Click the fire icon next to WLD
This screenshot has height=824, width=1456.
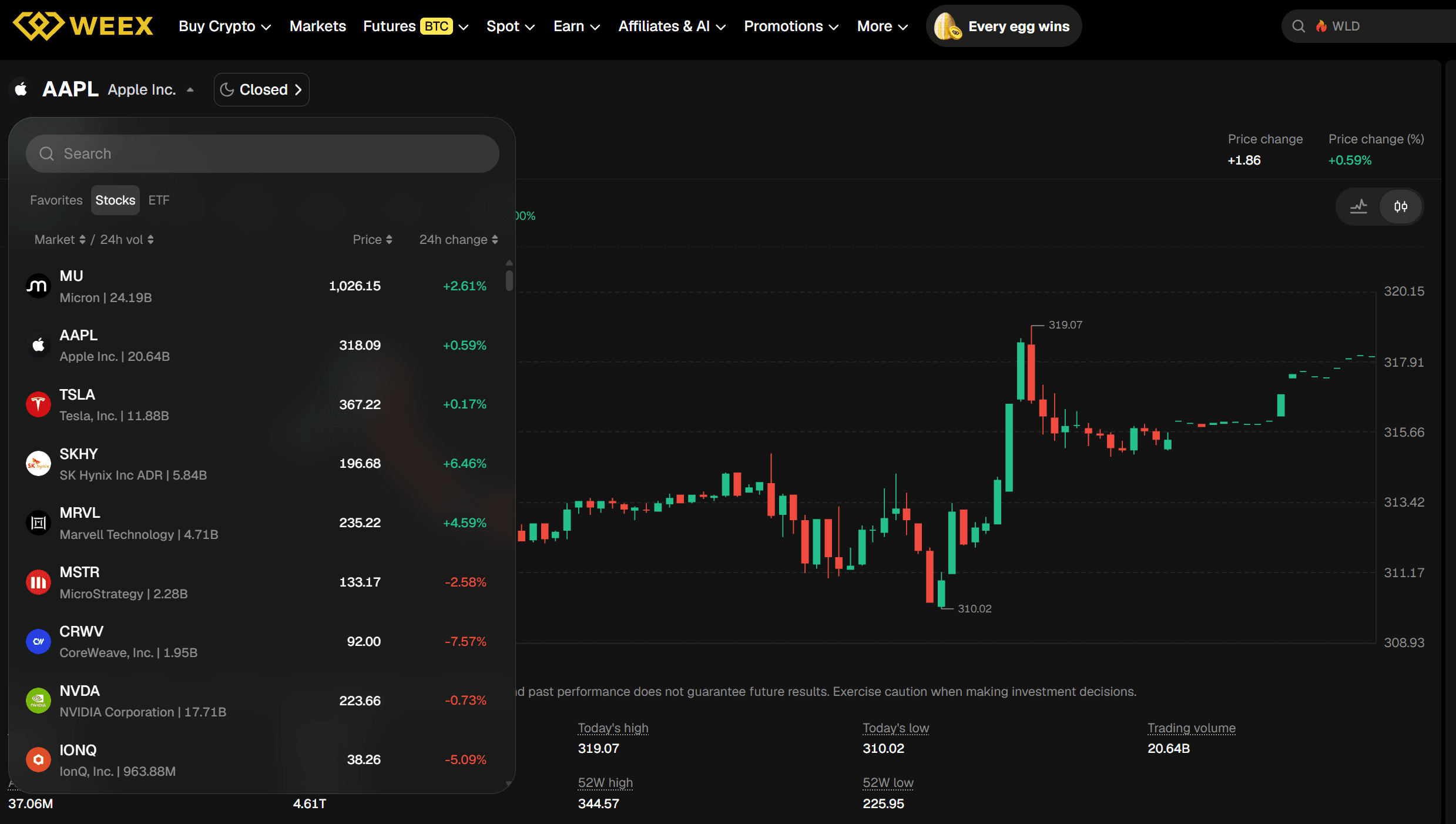(1321, 26)
